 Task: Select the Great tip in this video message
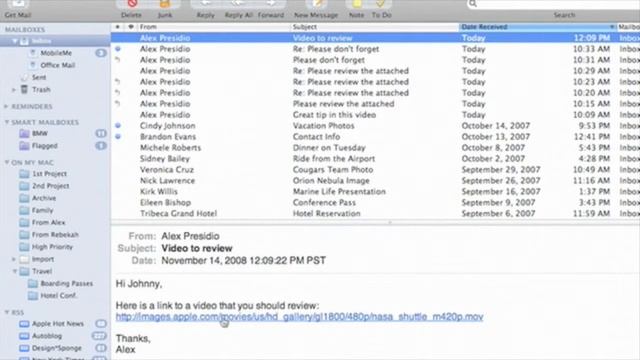pos(376,115)
